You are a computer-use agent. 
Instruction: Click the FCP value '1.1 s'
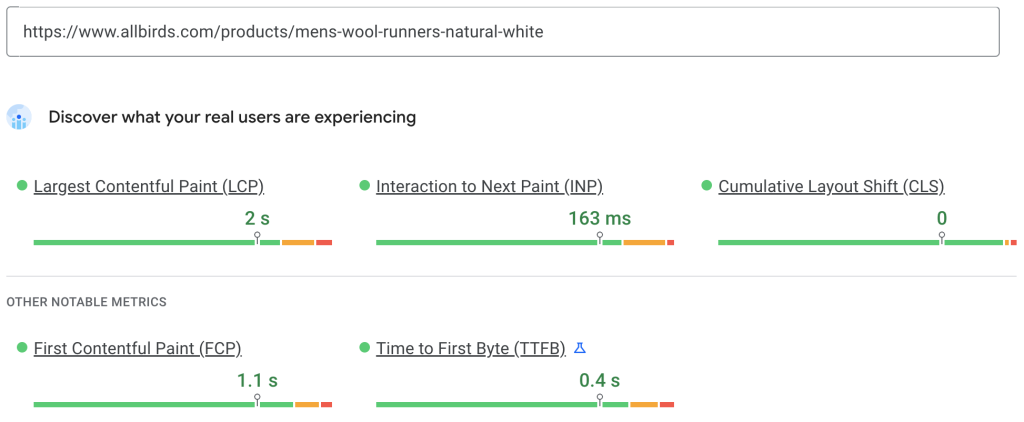257,381
